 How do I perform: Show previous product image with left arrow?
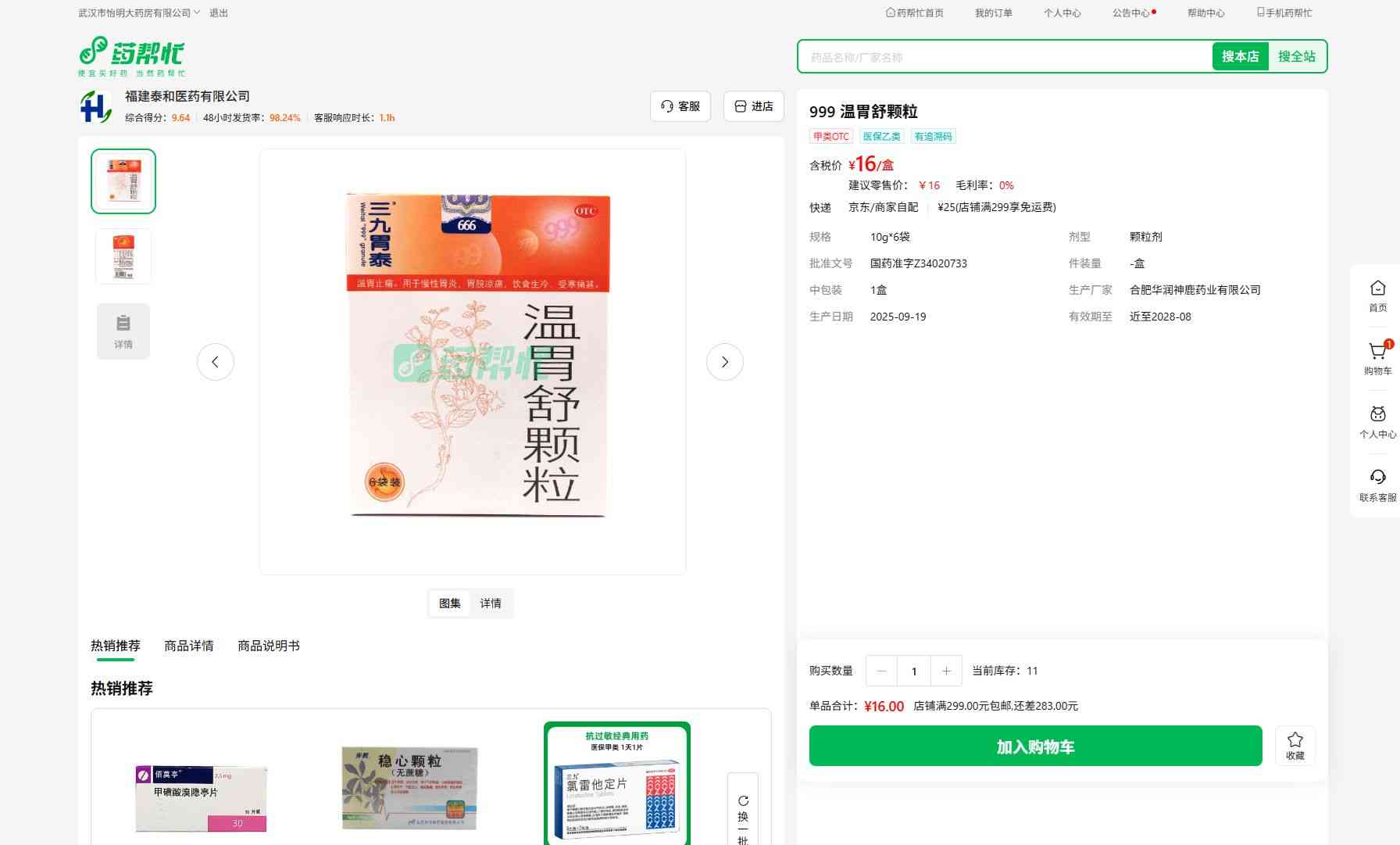click(216, 362)
